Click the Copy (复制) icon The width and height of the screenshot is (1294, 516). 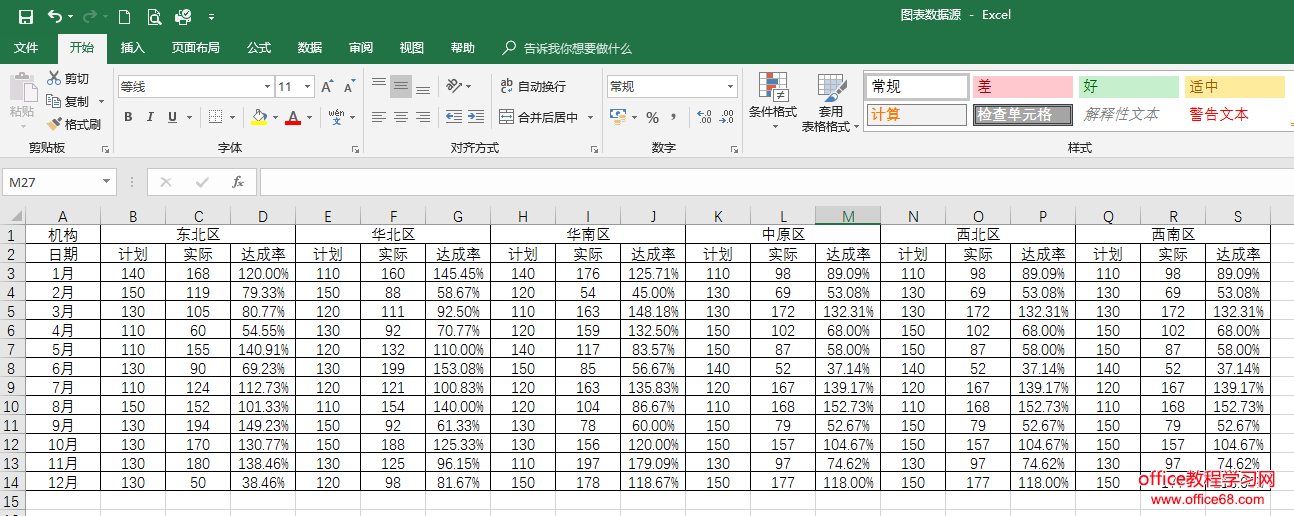click(x=53, y=101)
